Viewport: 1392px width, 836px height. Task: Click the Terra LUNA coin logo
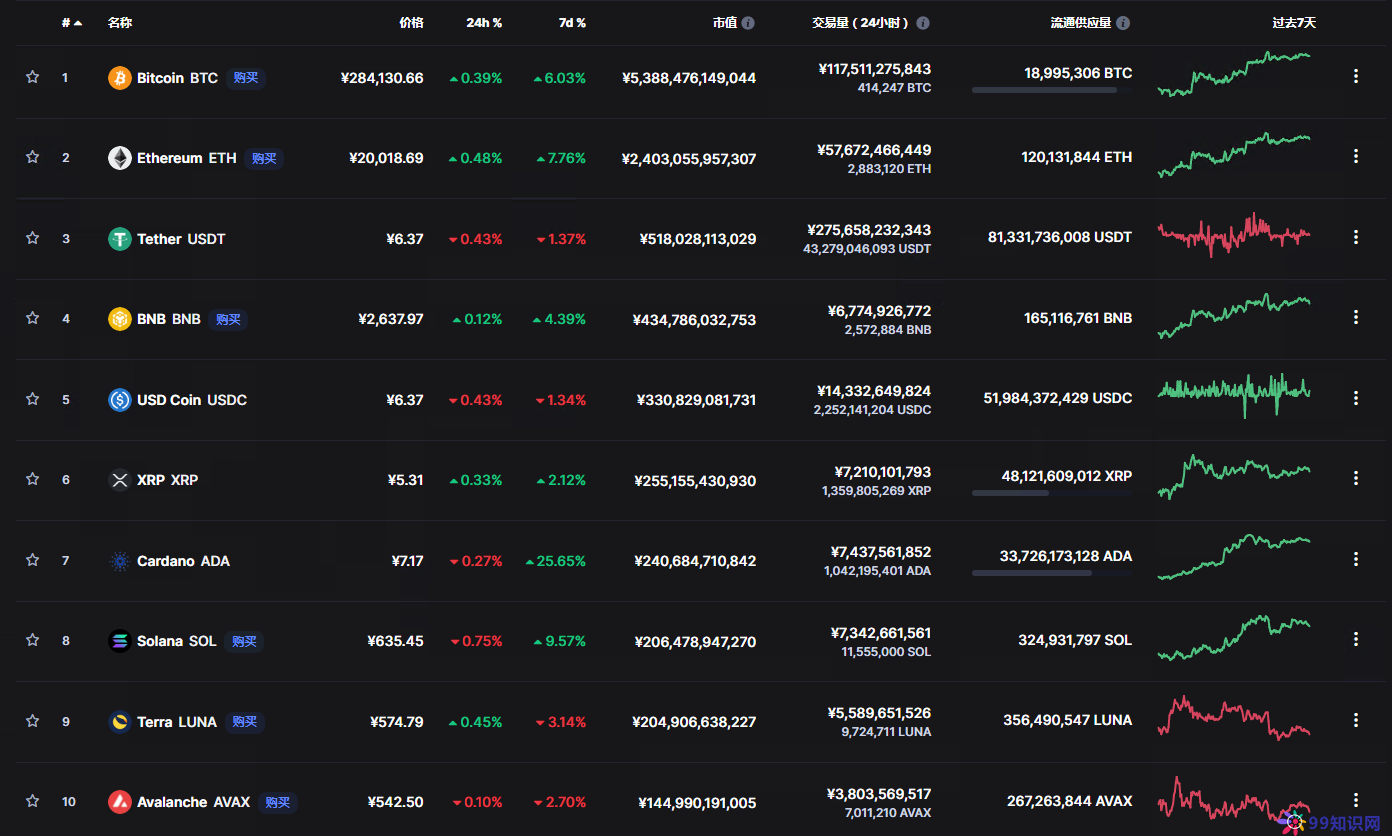(x=120, y=722)
